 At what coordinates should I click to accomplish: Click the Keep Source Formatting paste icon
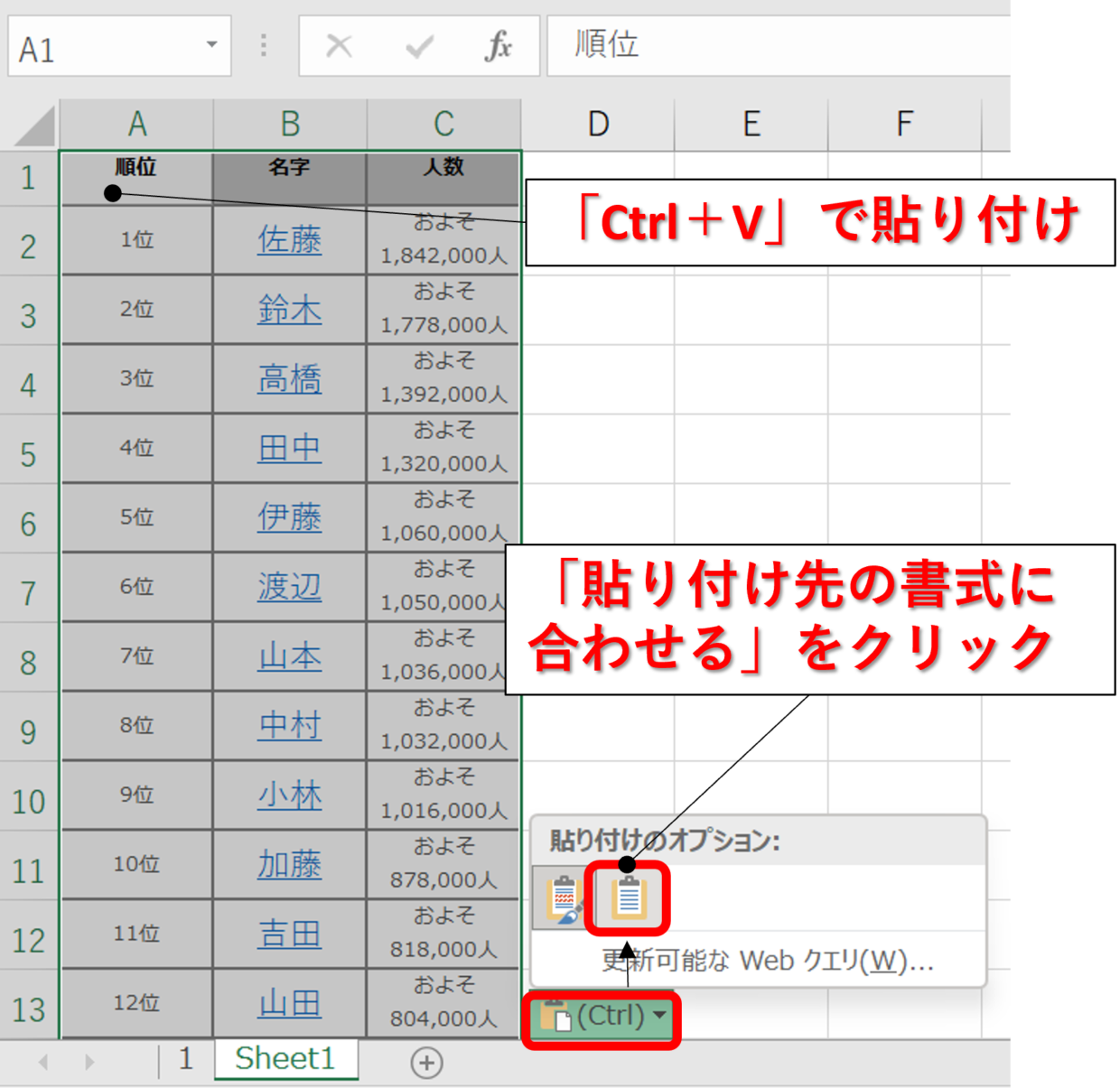pos(564,897)
